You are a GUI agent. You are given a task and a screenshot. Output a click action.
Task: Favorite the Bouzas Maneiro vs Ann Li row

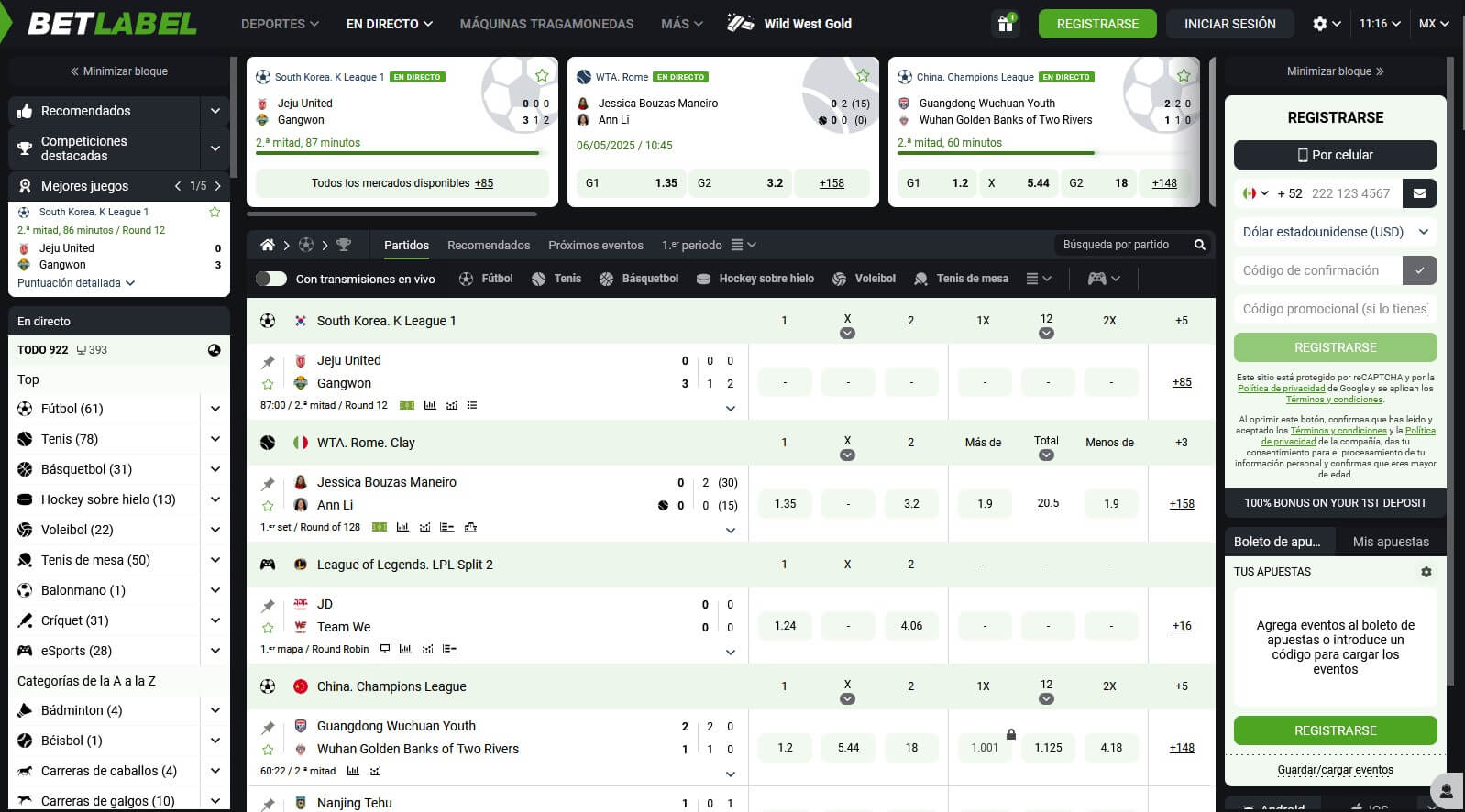point(268,506)
